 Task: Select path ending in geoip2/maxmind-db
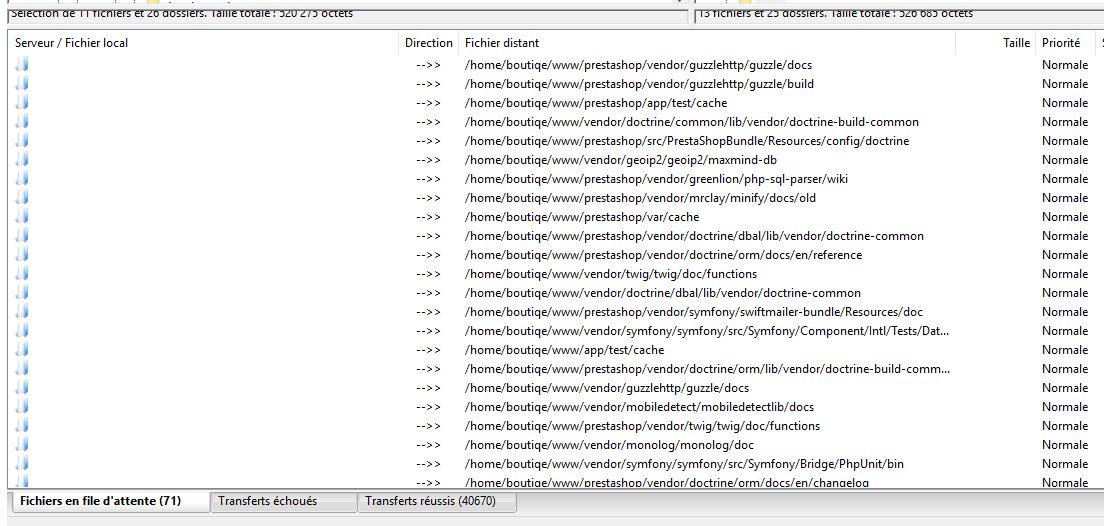[621, 160]
